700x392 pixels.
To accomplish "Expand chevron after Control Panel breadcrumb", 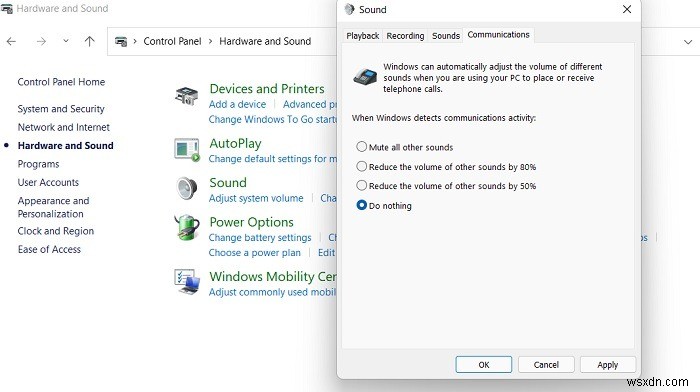I will click(210, 42).
